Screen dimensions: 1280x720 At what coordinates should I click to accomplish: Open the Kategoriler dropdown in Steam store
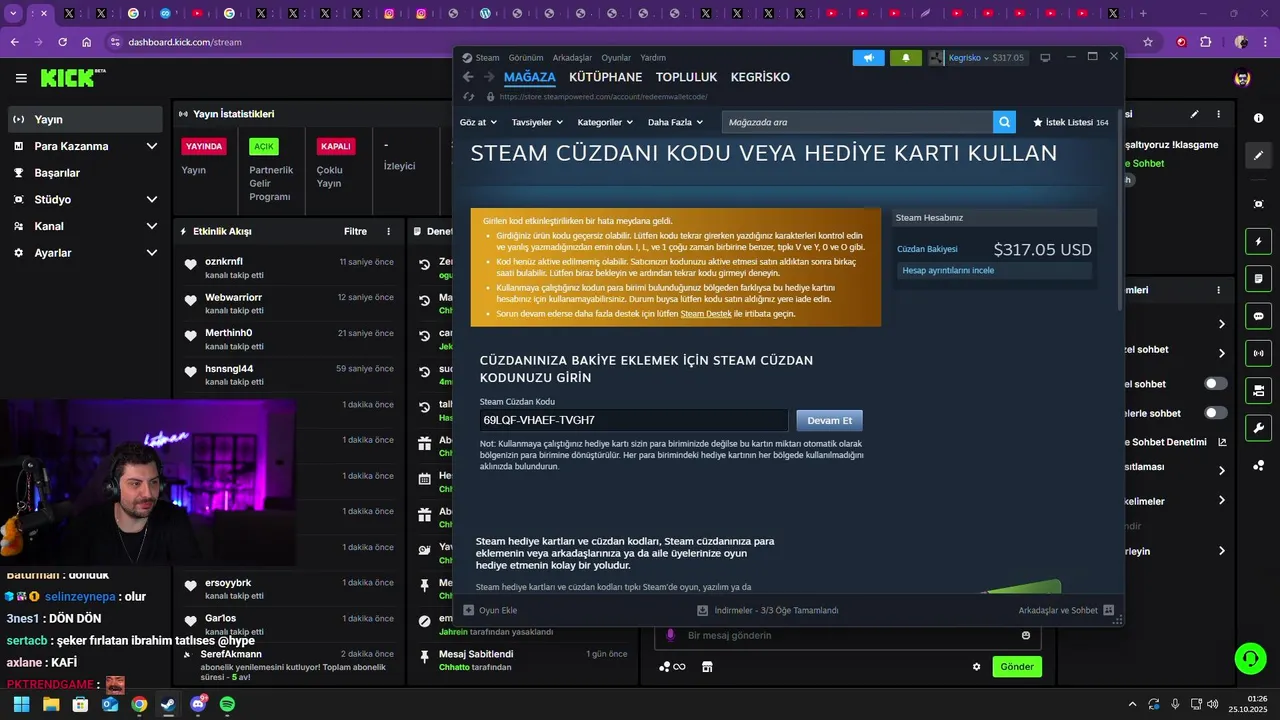[606, 122]
